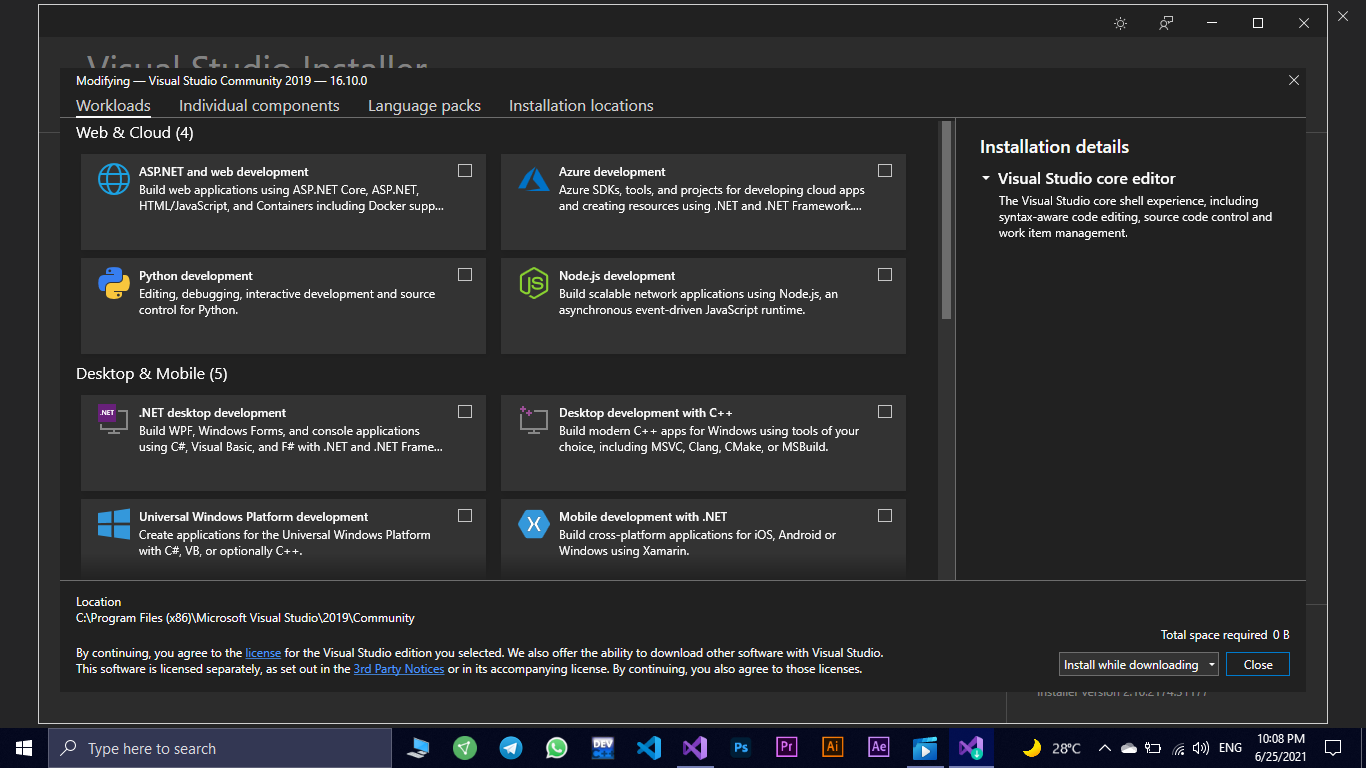Click the Windows Start button
The height and width of the screenshot is (768, 1366).
24,748
